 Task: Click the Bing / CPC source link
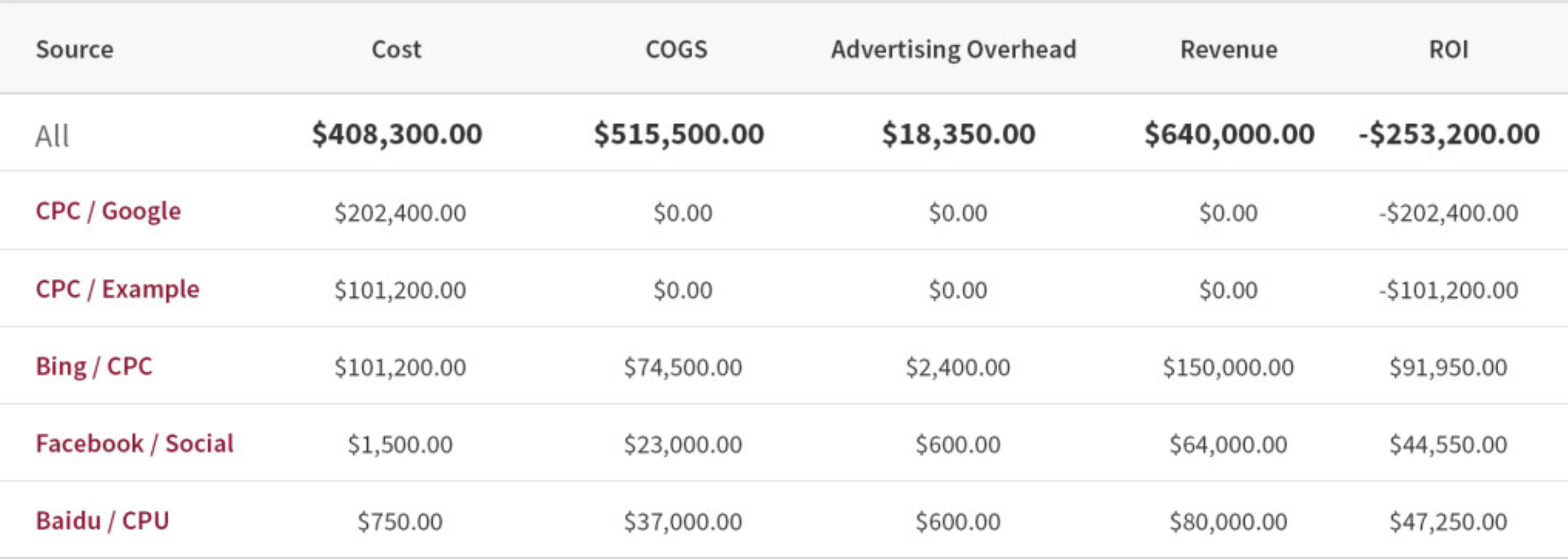tap(94, 366)
